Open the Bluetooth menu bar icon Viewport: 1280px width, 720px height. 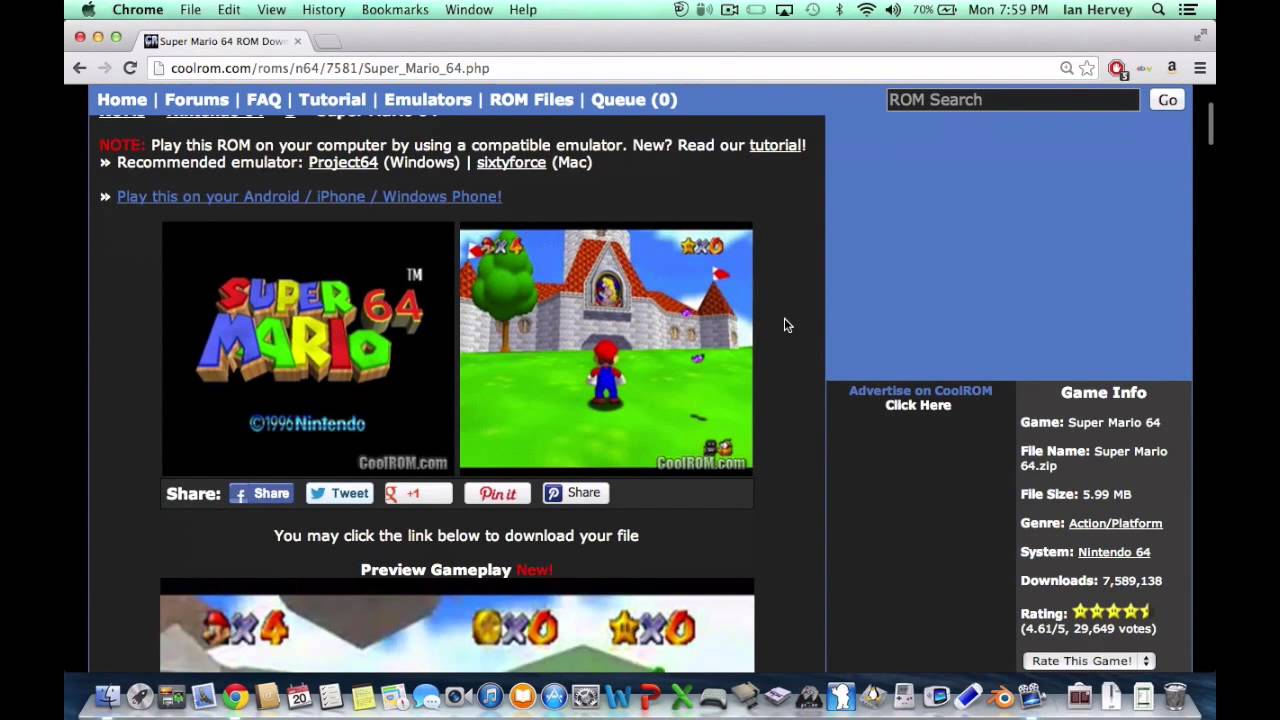pos(839,10)
